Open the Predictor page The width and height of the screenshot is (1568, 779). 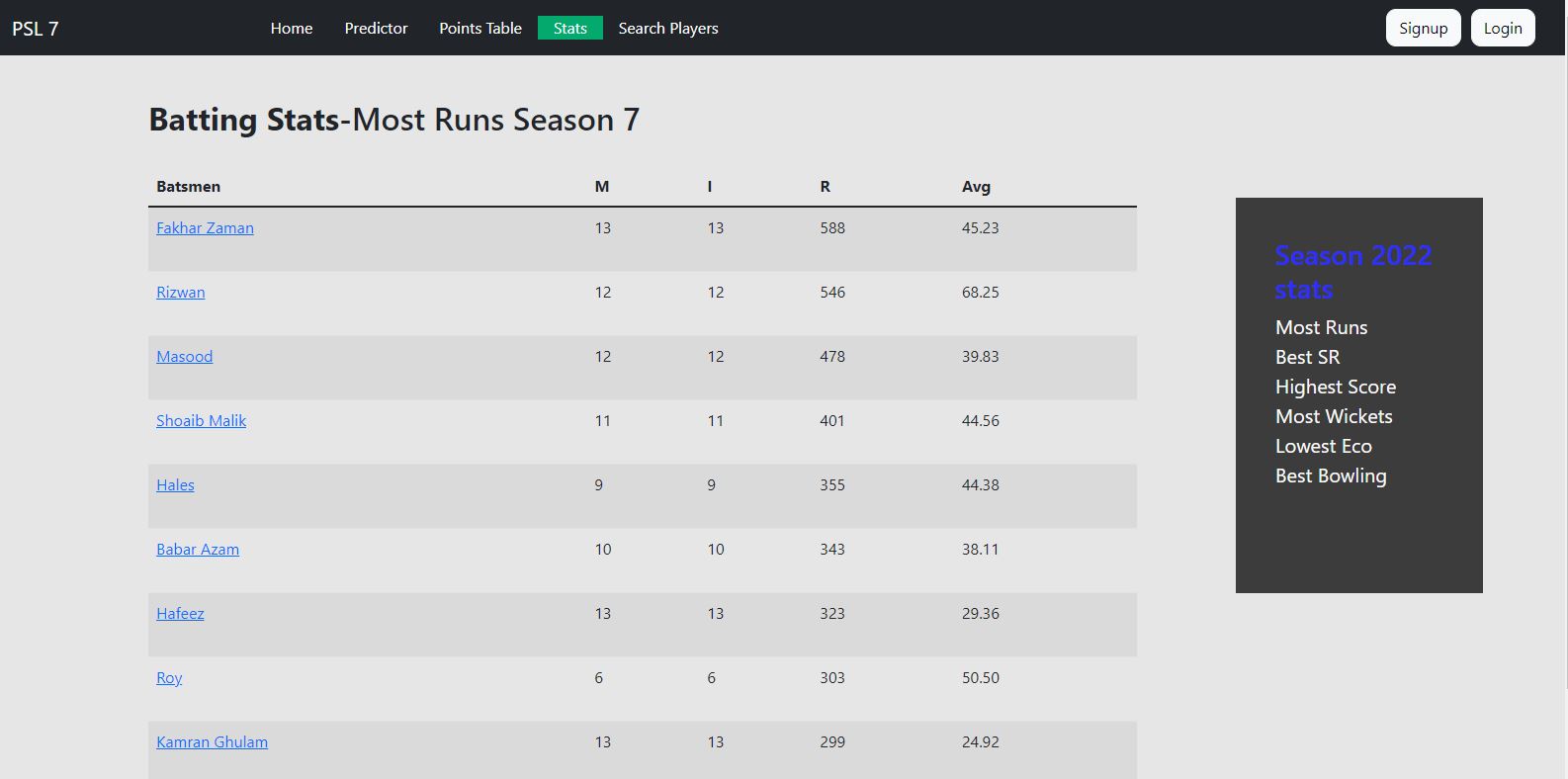pos(376,29)
